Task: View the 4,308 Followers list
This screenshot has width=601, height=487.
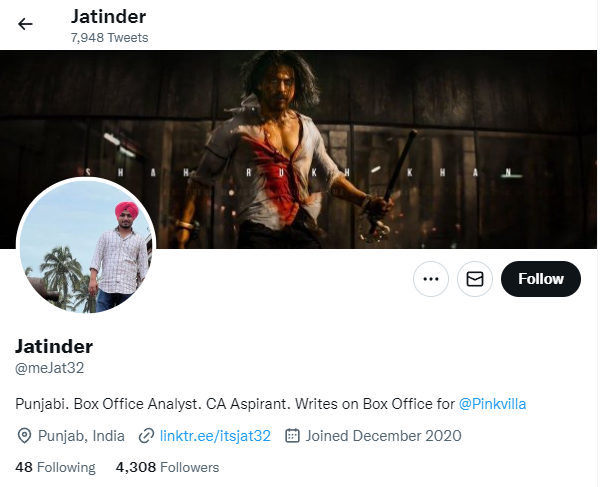Action: 167,467
